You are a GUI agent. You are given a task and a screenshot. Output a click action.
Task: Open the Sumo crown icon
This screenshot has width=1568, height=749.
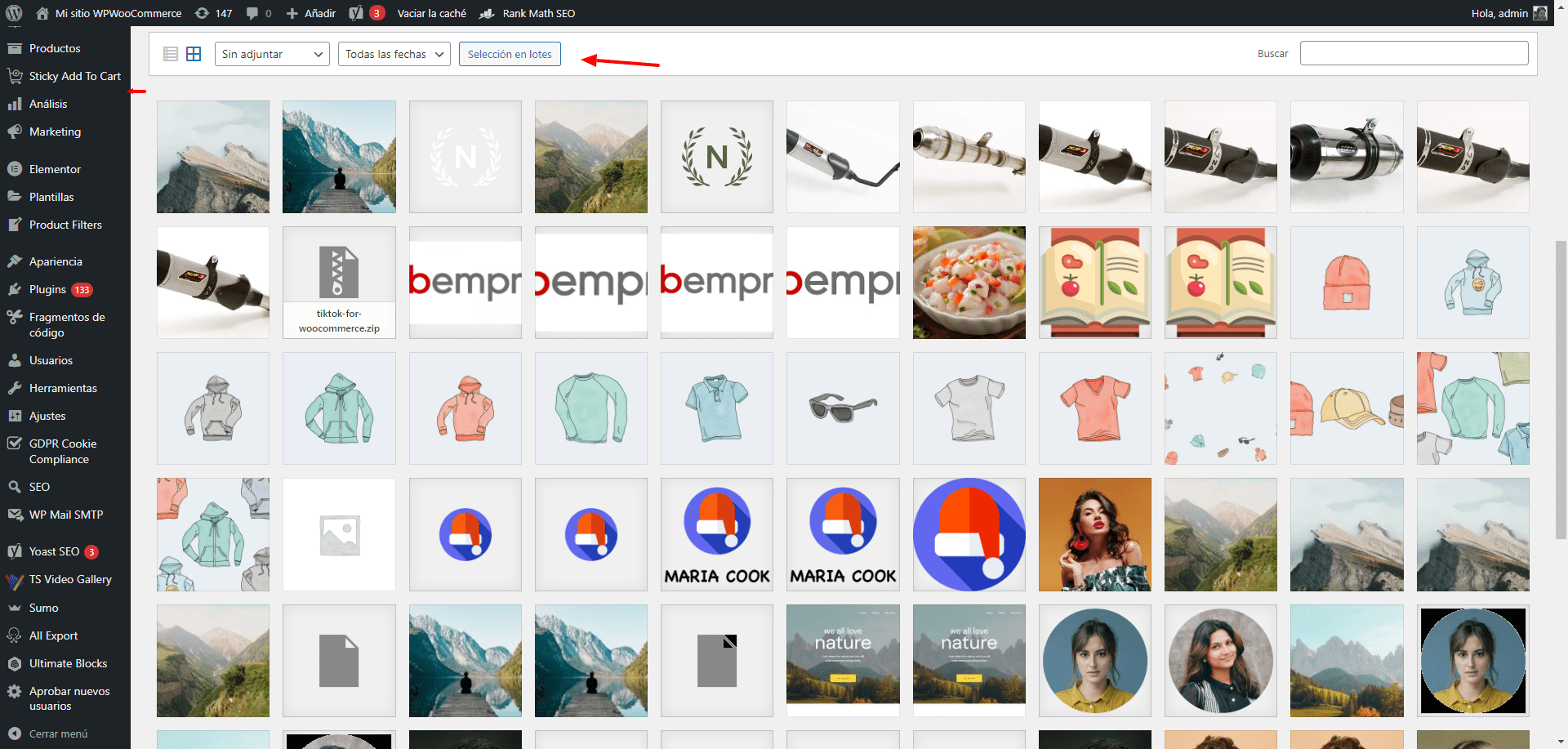tap(14, 608)
